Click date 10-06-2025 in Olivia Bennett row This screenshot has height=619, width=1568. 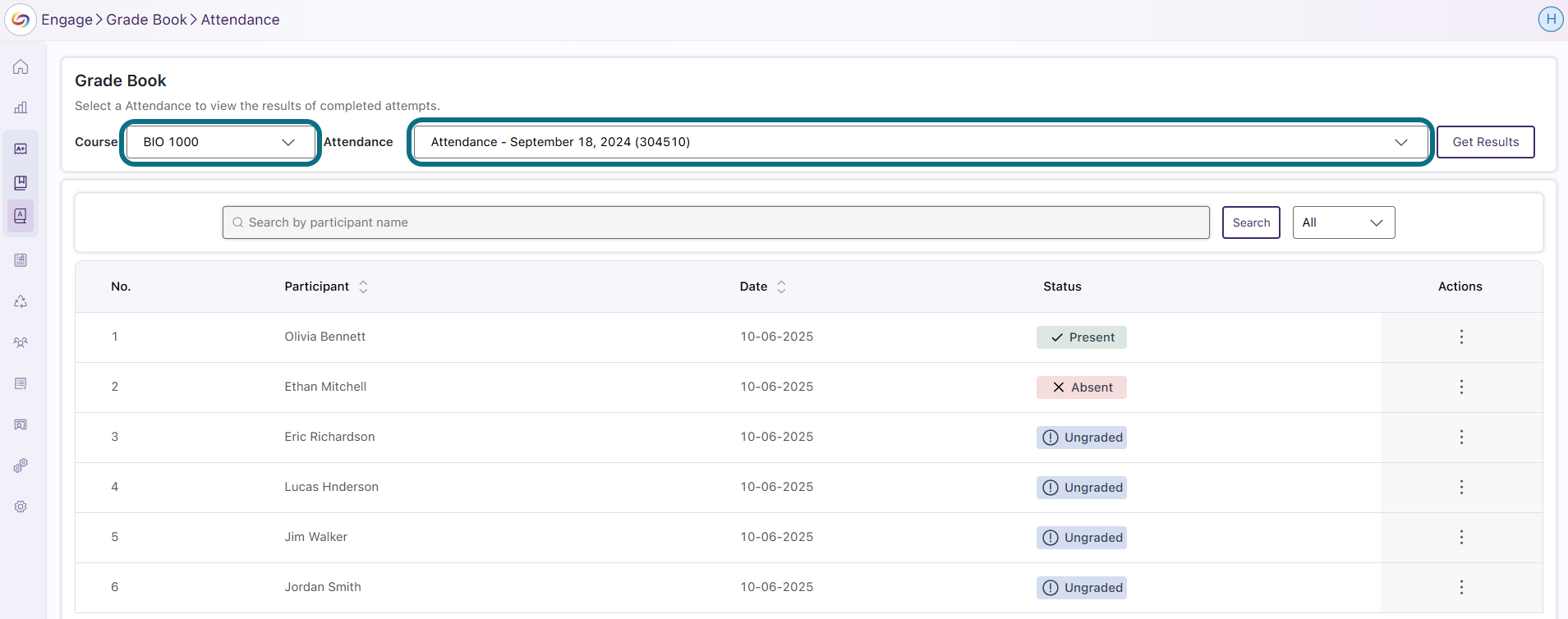click(x=777, y=337)
